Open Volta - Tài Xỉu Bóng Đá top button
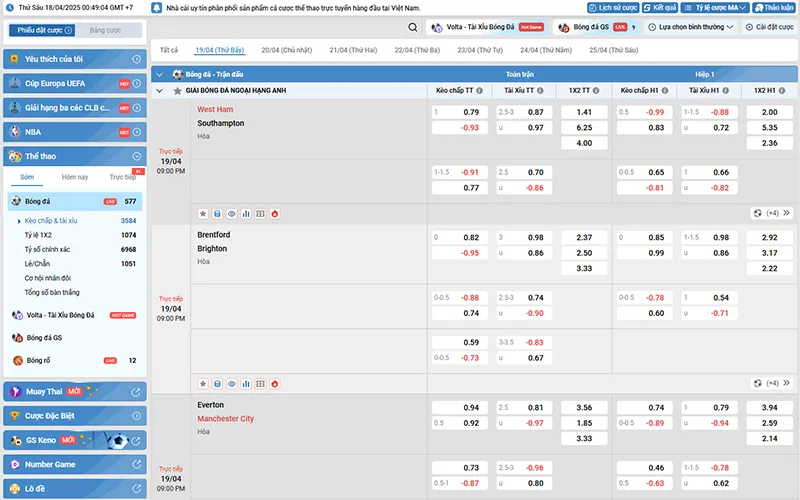The width and height of the screenshot is (800, 500). tap(487, 27)
